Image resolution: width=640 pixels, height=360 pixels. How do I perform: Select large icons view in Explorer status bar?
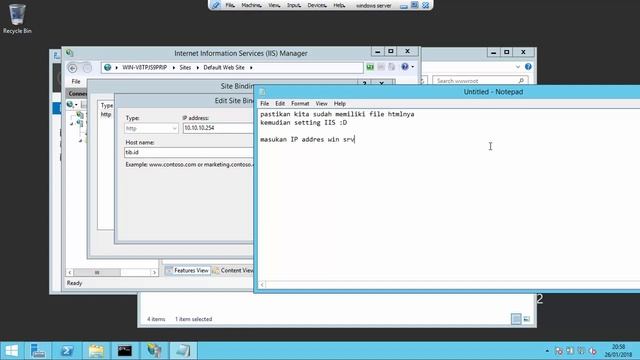tap(527, 319)
